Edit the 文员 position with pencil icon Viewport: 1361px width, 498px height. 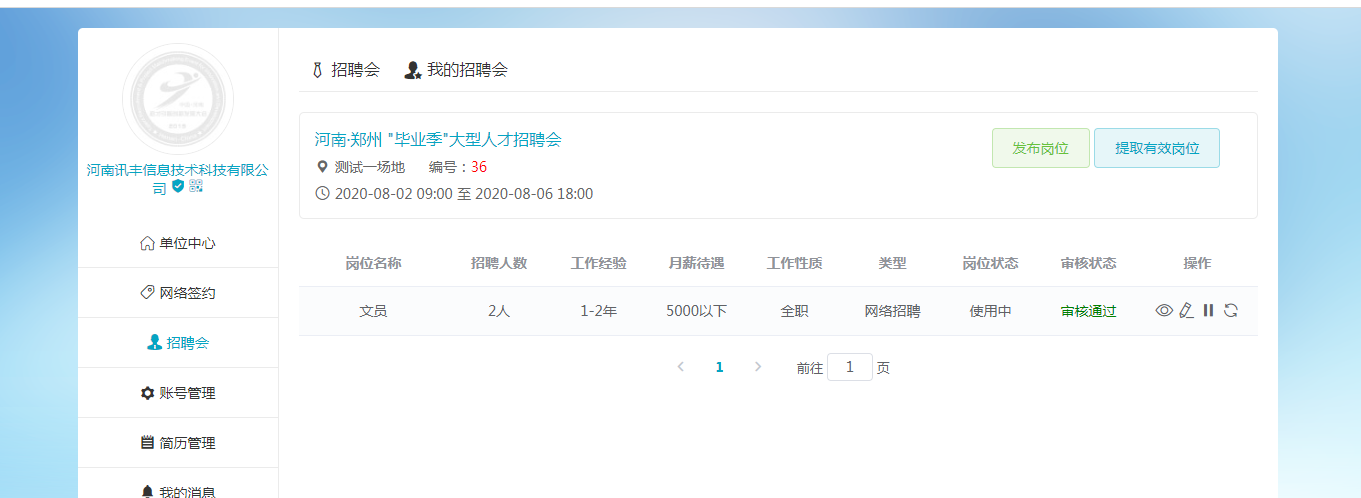pyautogui.click(x=1186, y=311)
